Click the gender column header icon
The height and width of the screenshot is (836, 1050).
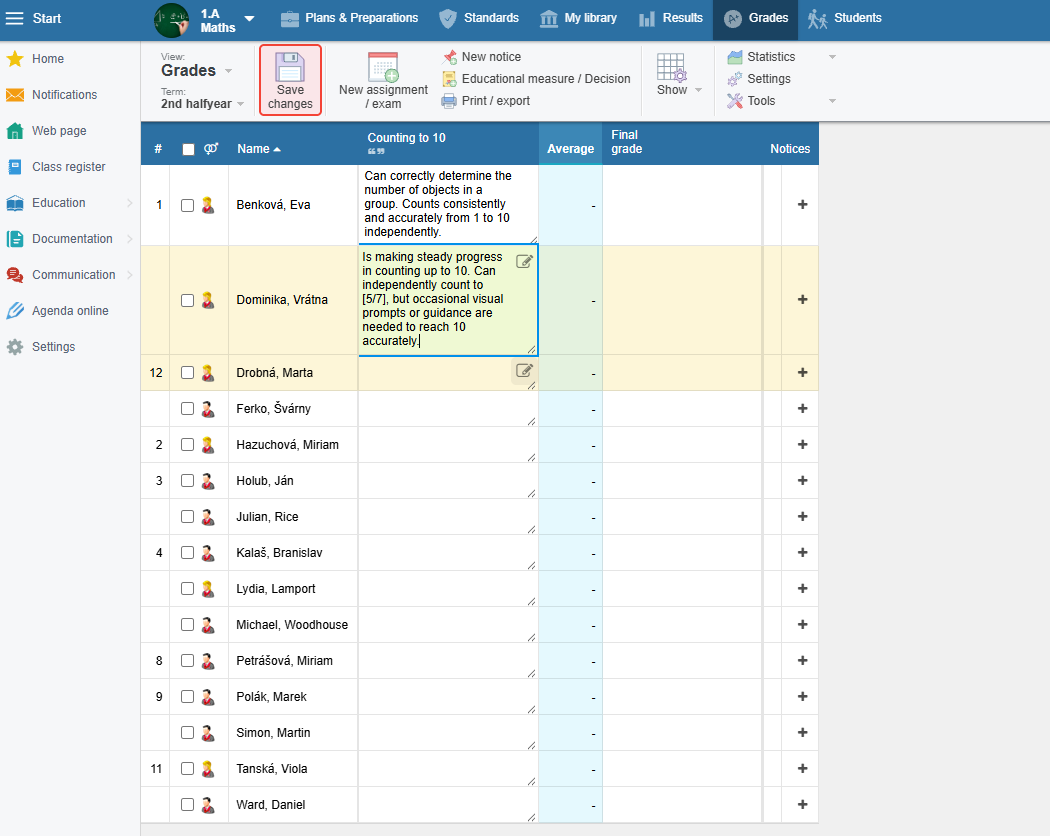click(x=211, y=149)
